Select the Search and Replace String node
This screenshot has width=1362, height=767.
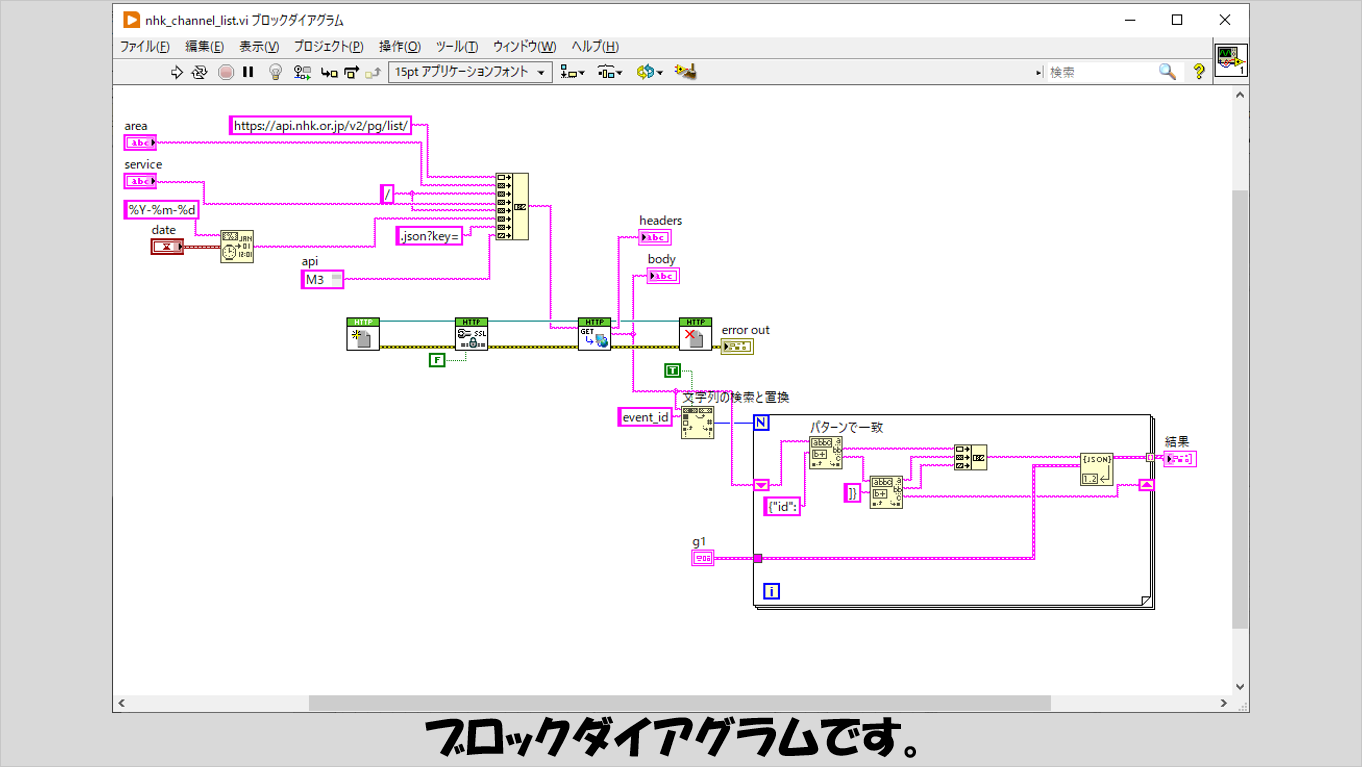698,423
